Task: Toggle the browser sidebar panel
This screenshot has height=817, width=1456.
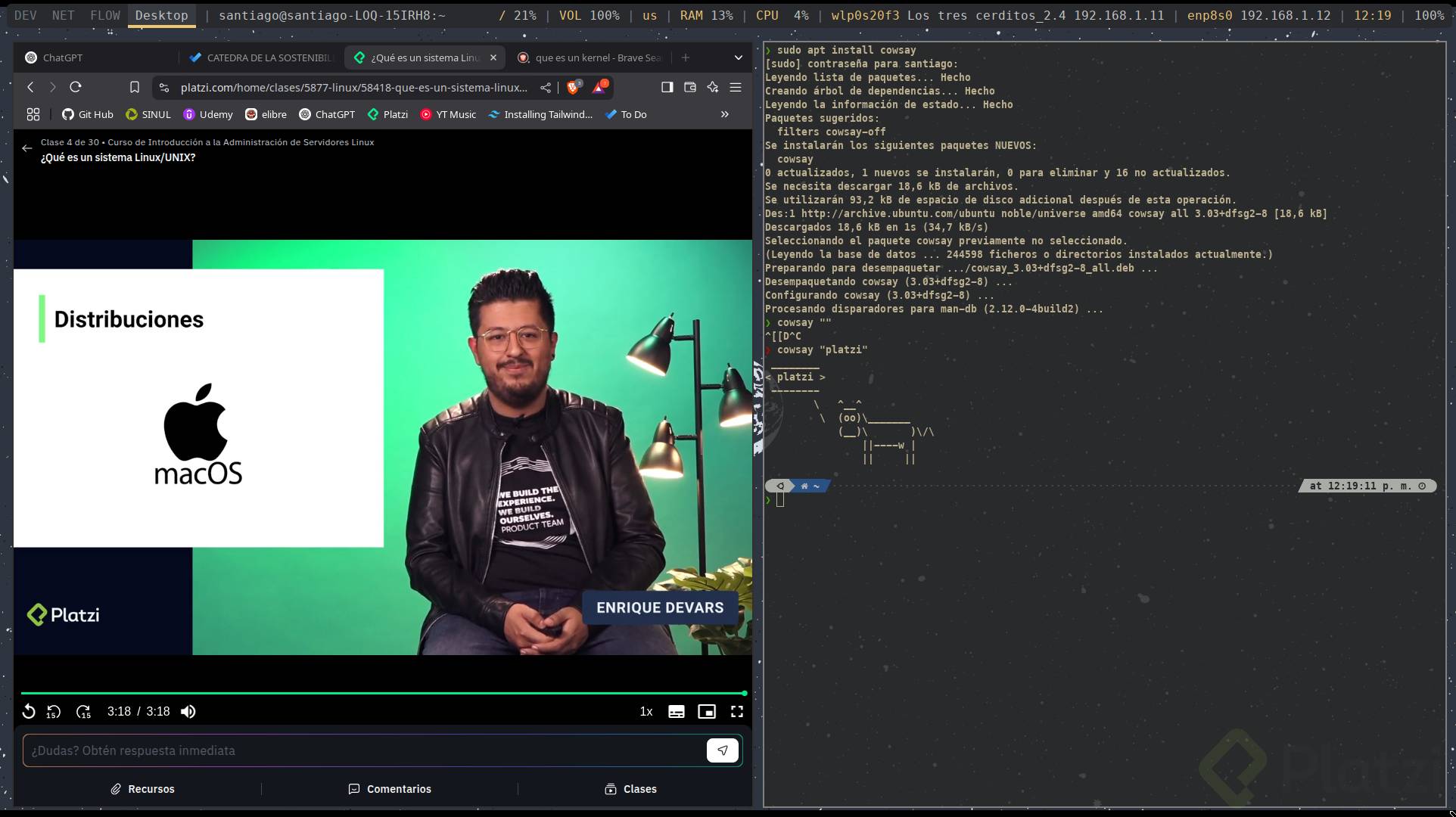Action: coord(667,88)
